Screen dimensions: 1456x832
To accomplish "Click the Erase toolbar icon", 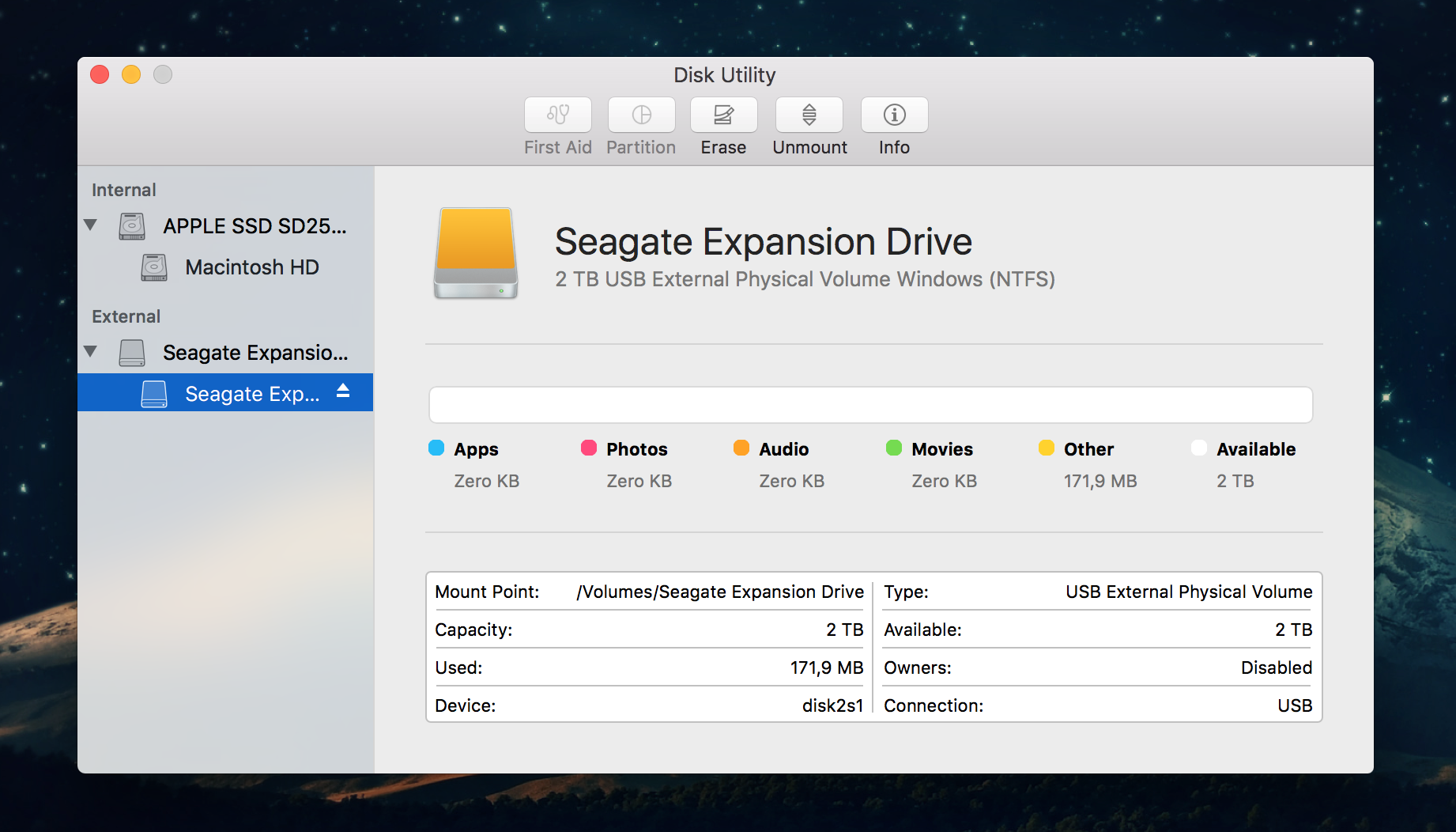I will (x=723, y=115).
